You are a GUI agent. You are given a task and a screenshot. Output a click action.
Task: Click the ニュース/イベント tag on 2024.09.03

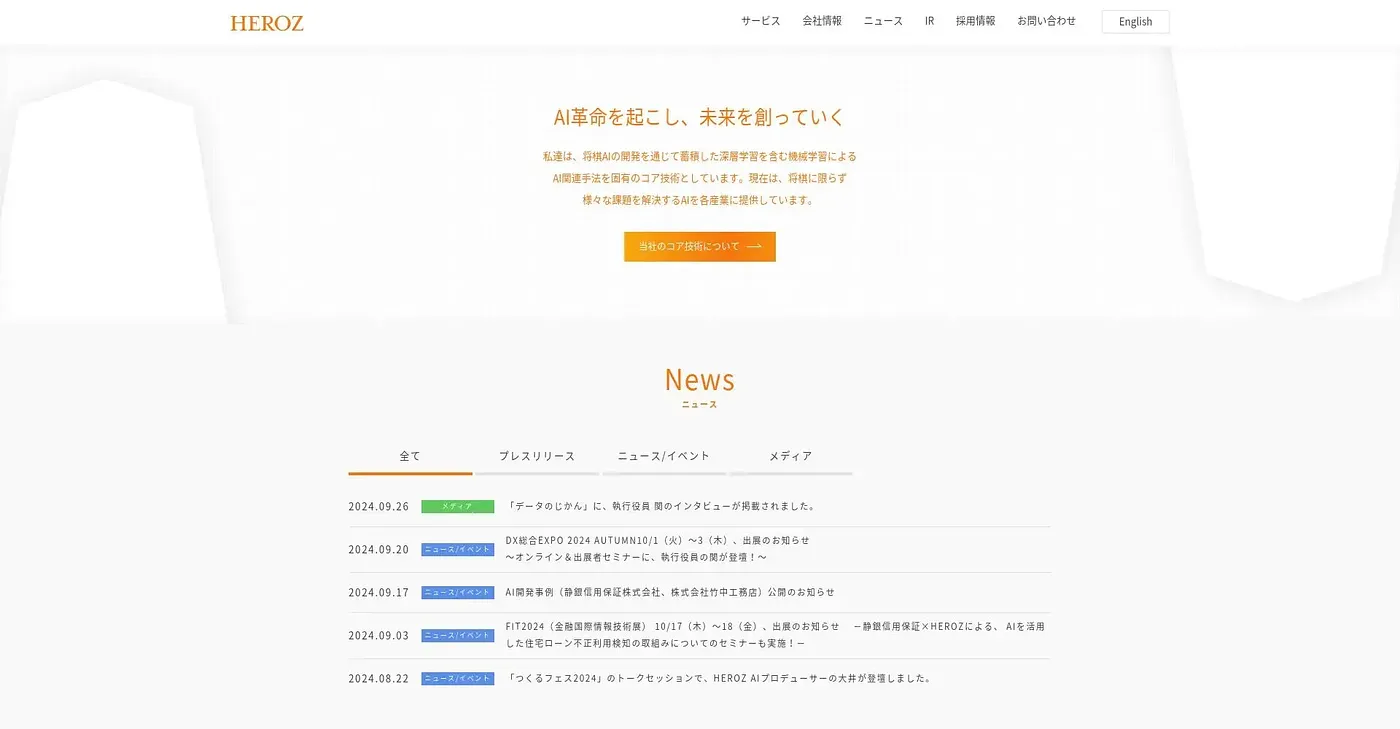point(458,636)
